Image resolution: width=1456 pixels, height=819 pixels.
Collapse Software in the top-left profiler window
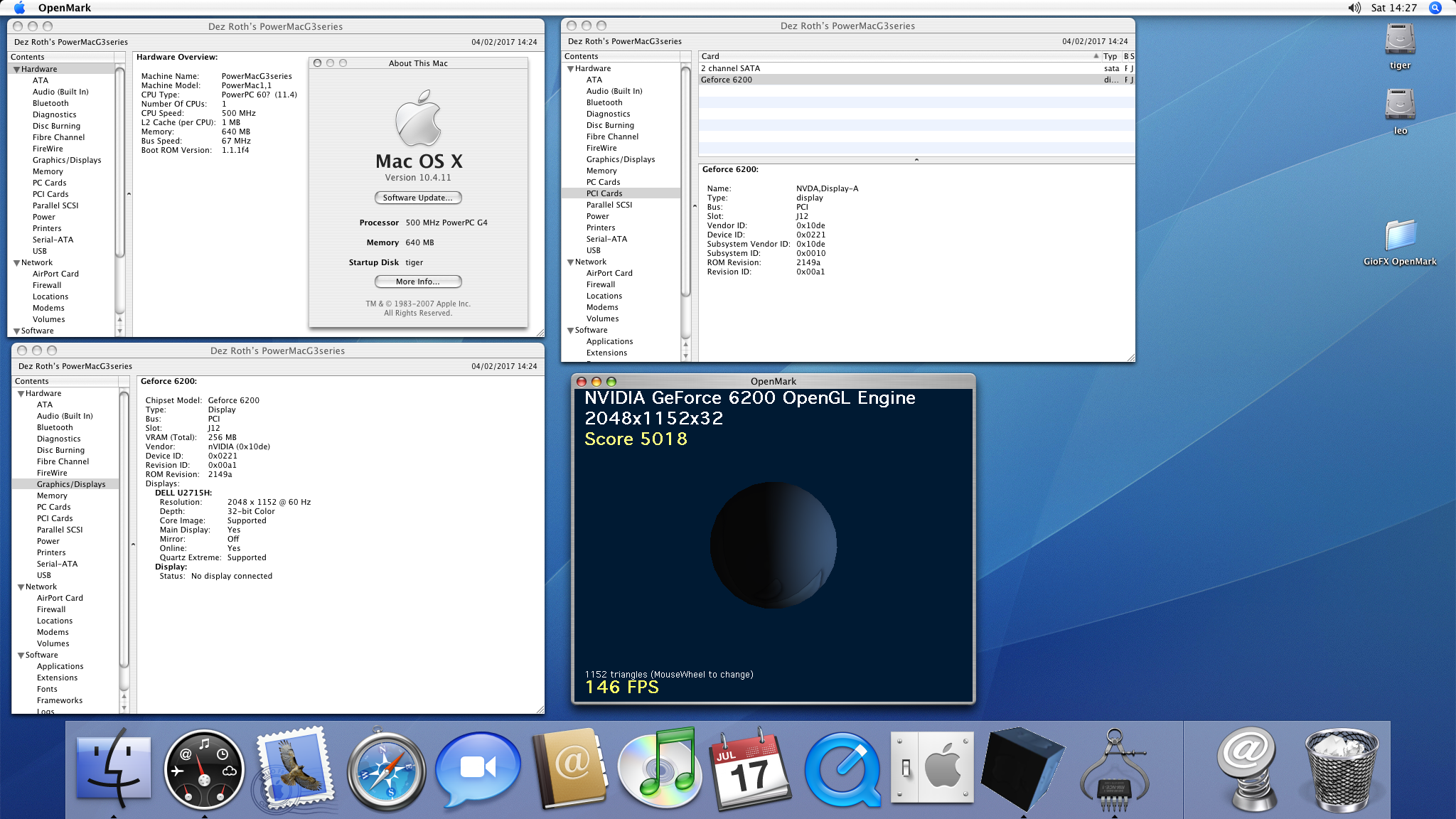16,331
